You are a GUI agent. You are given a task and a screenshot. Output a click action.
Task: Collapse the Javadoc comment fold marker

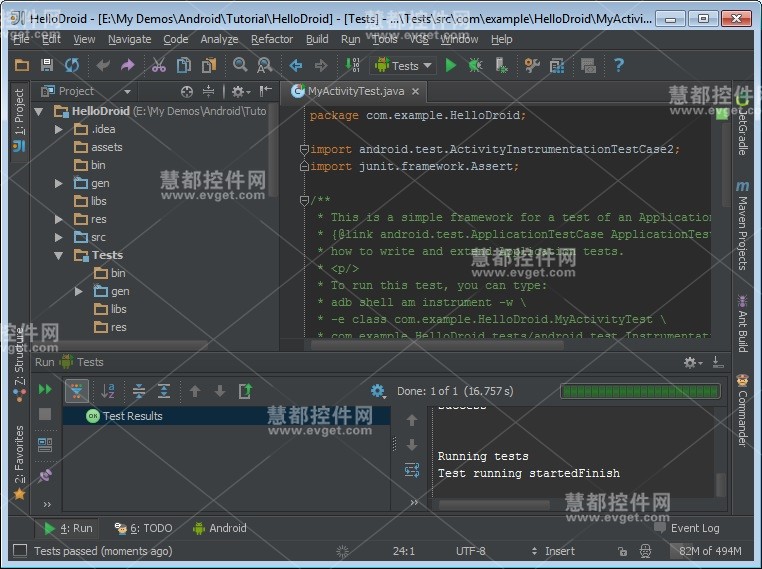click(x=304, y=200)
